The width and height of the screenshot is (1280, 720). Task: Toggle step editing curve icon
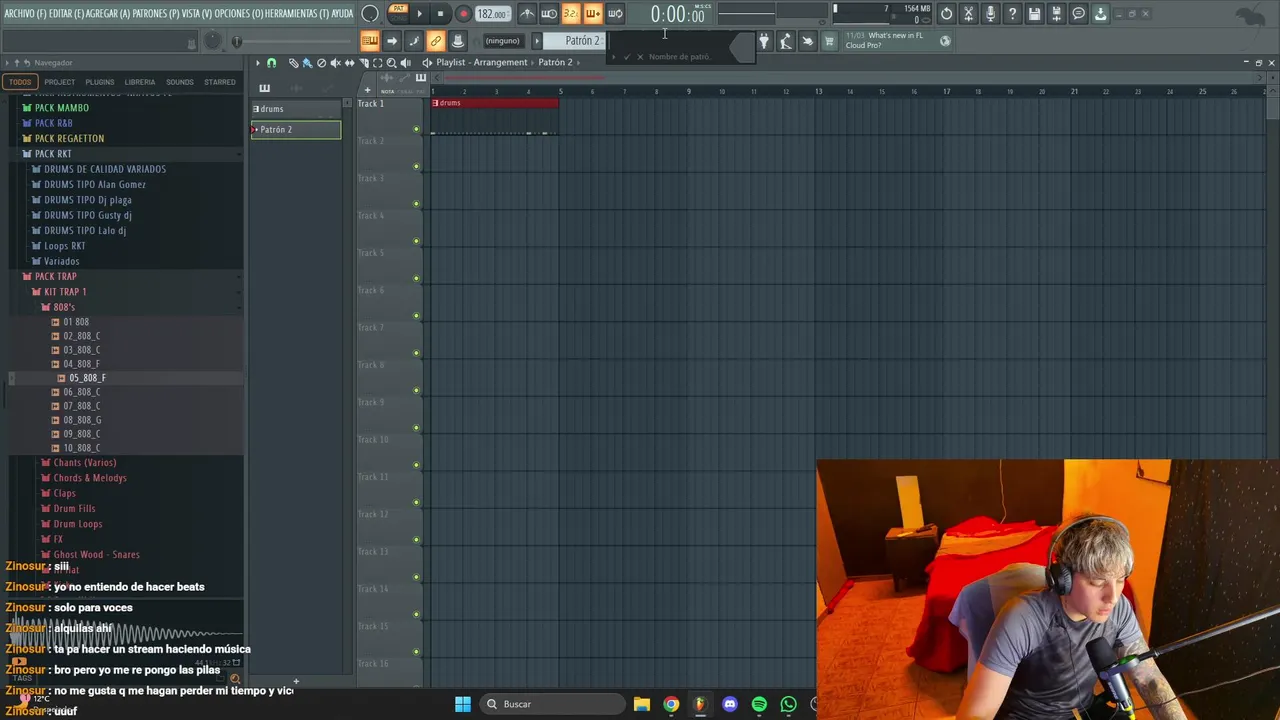click(414, 41)
